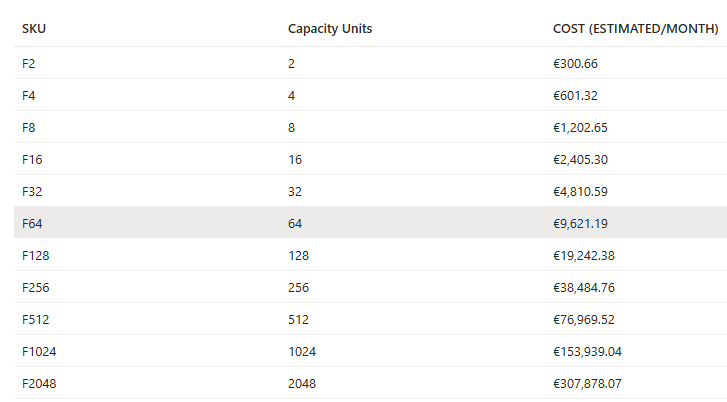Select the F32 SKU row
Screen dimensions: 727x402
pyautogui.click(x=31, y=191)
